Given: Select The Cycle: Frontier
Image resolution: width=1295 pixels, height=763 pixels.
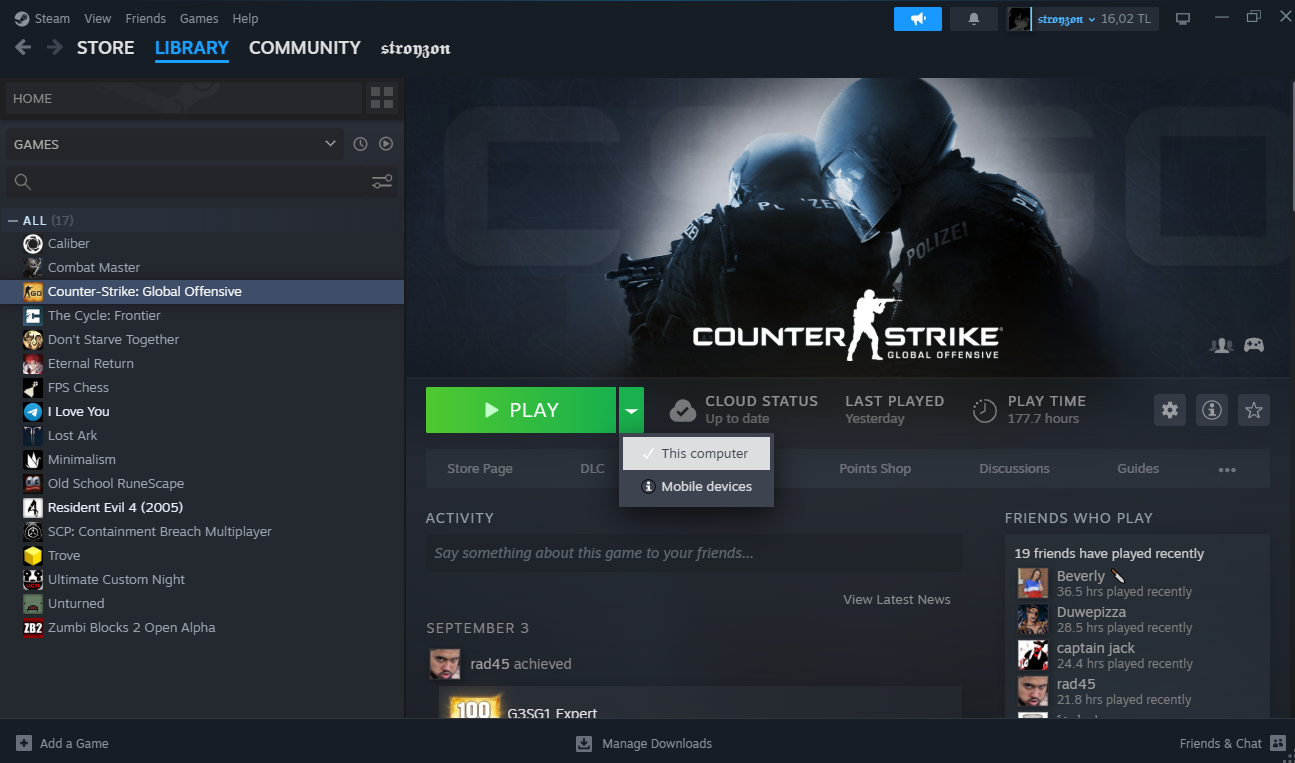Looking at the screenshot, I should coord(202,315).
